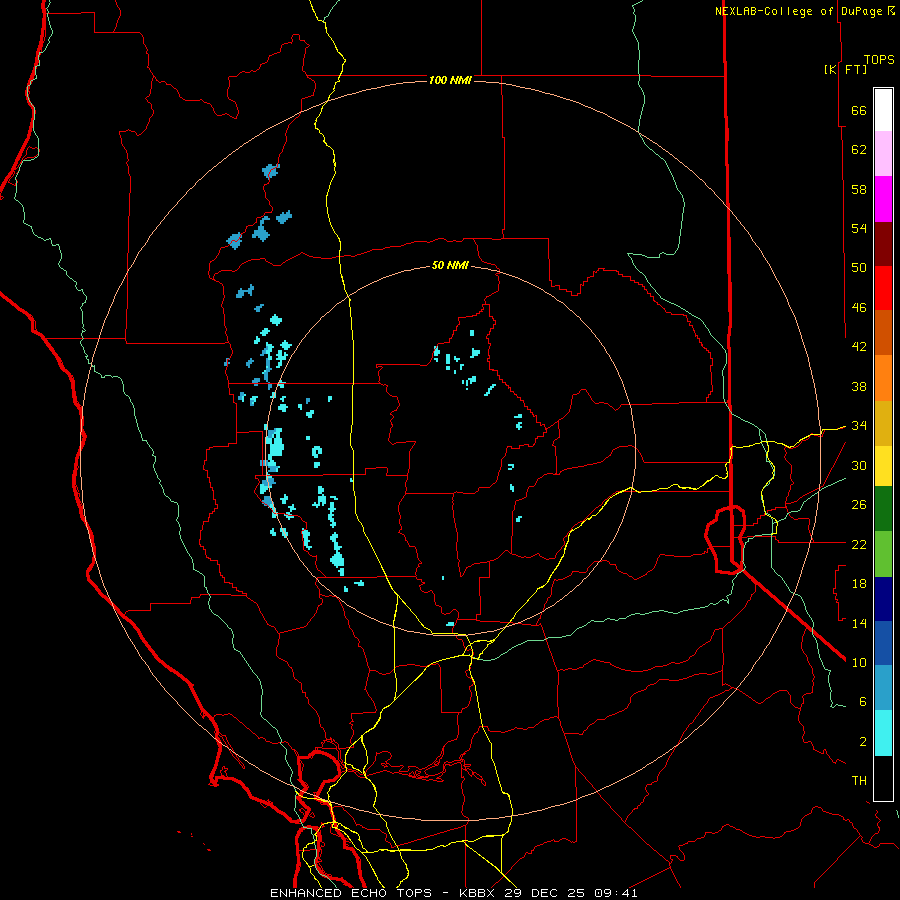Click the 10 legend value
900x900 pixels.
859,662
